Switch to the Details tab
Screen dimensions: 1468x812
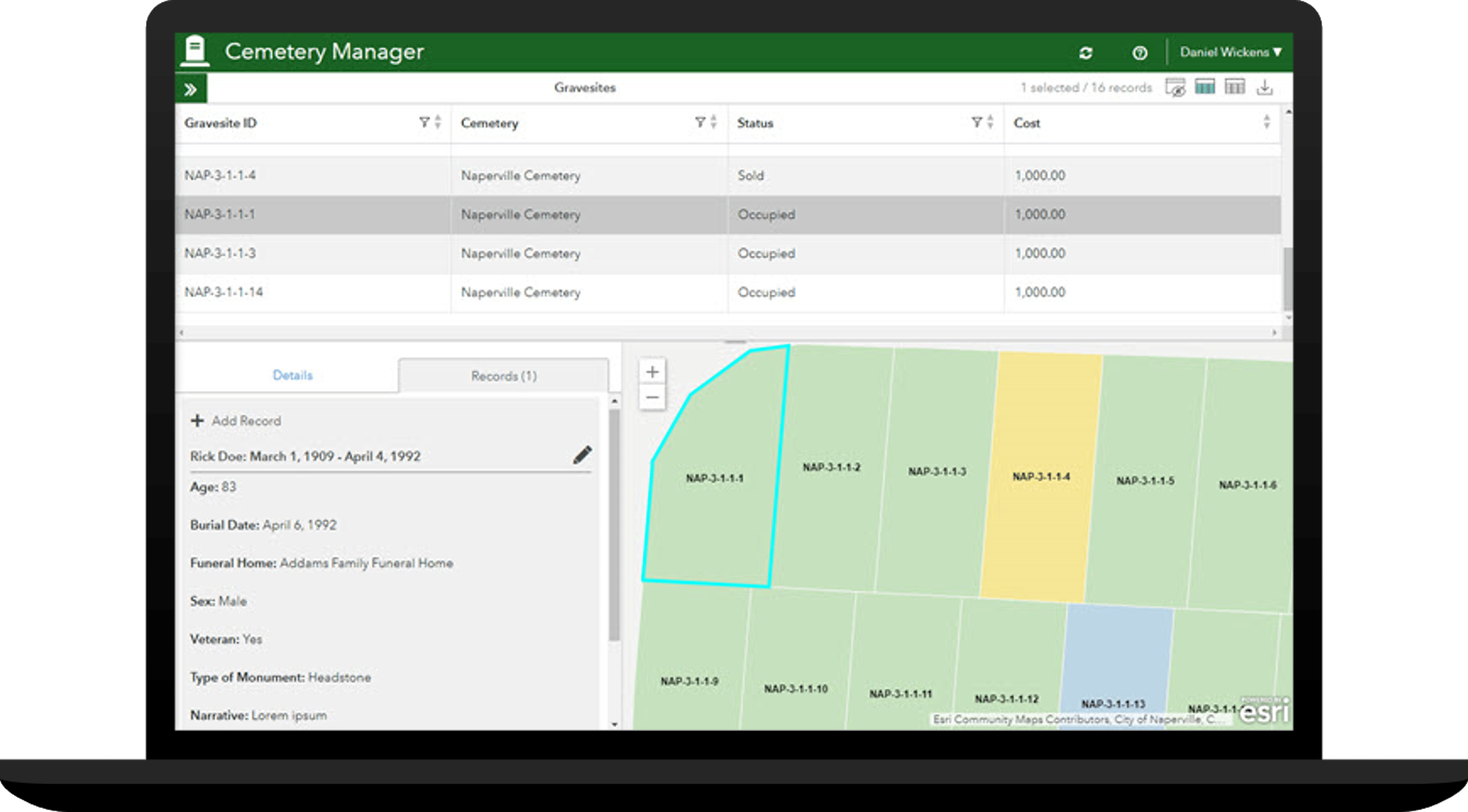[292, 375]
